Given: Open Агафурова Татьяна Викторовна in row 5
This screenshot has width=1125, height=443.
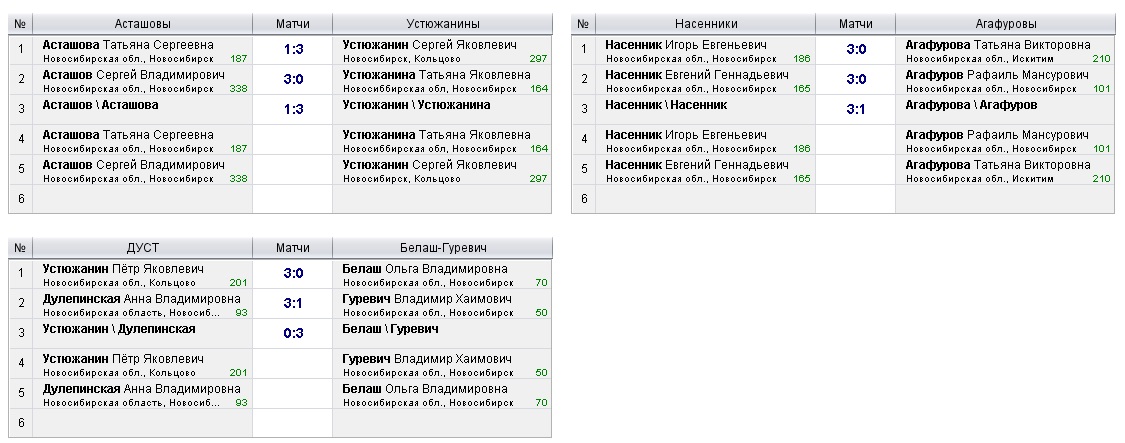Looking at the screenshot, I should [997, 165].
